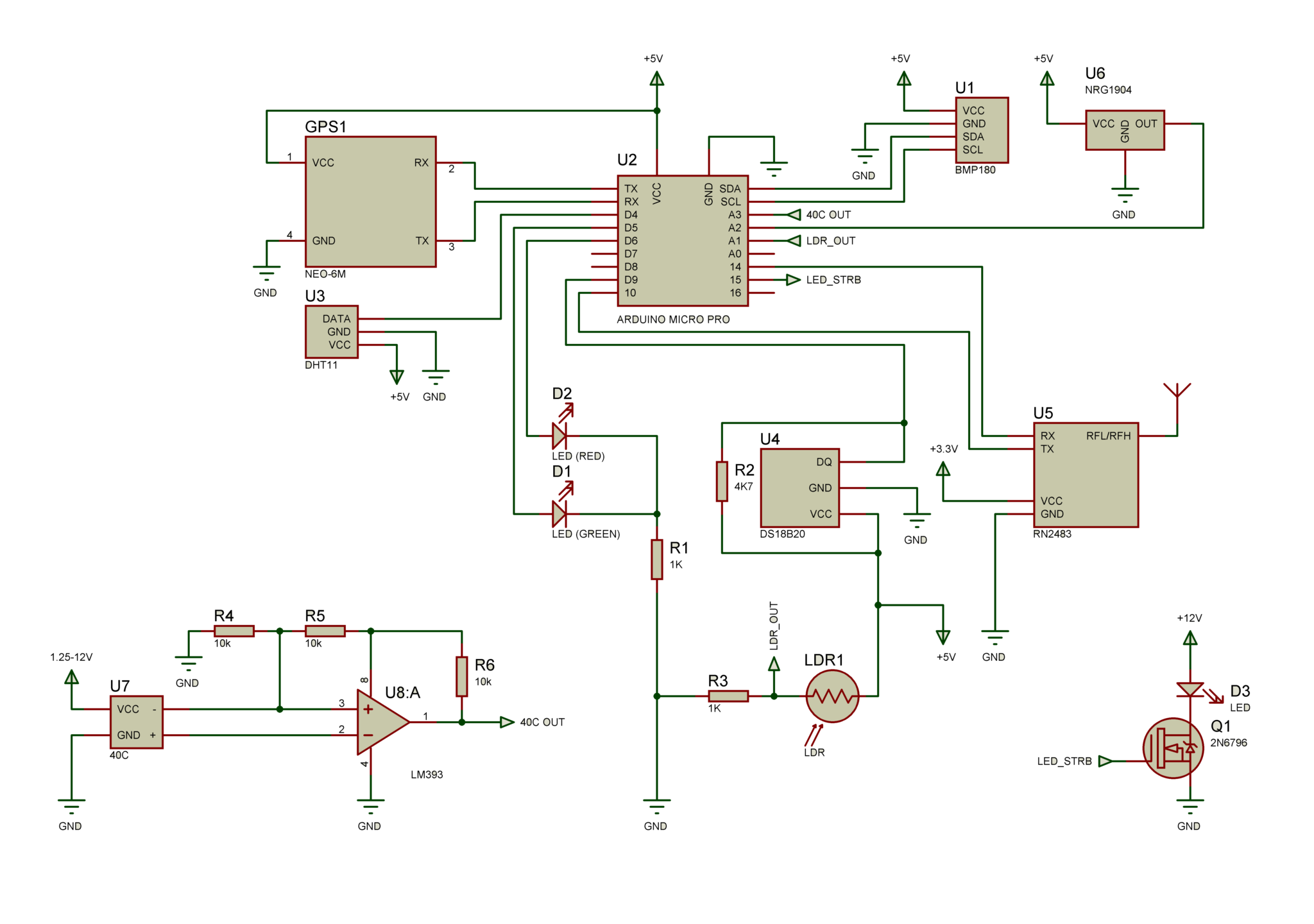Click the 'ARDUINO MICRO PRO' label
The image size is (1314, 924).
coord(673,319)
